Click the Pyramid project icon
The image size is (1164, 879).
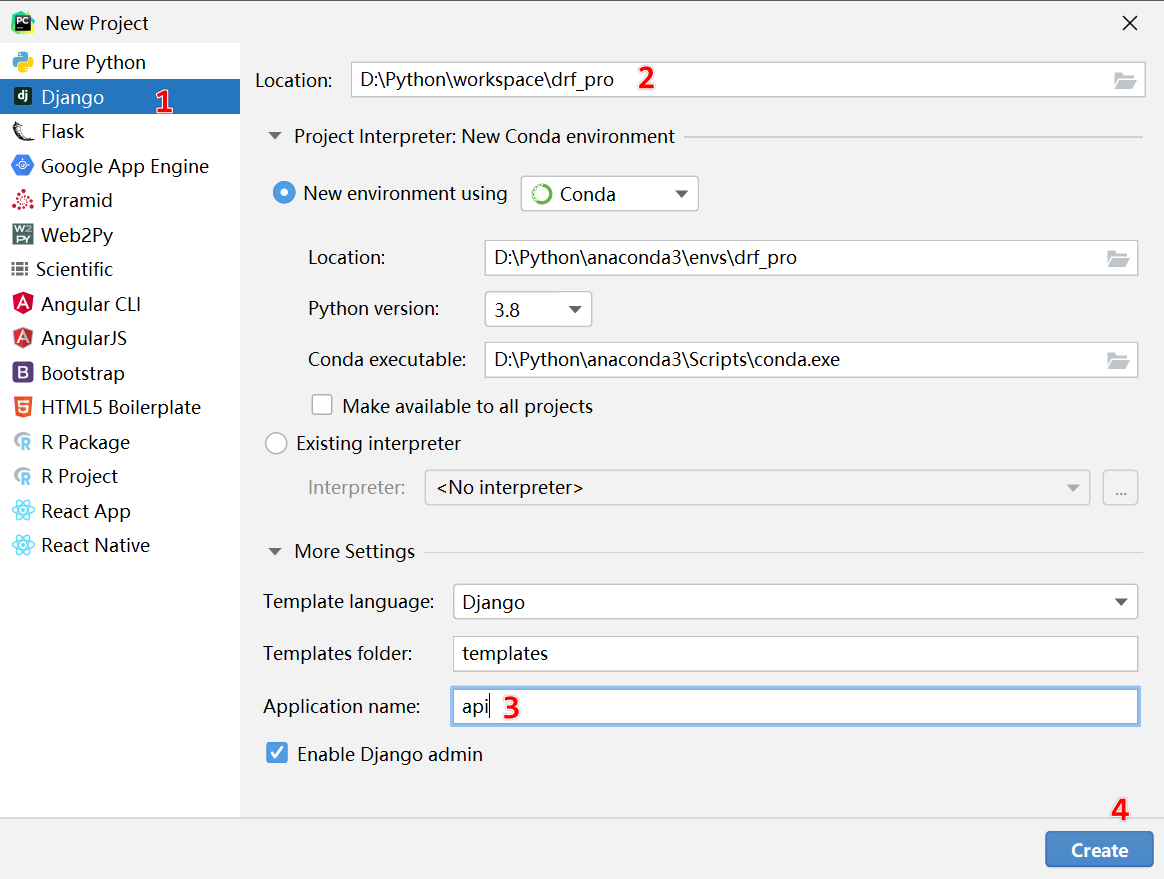(23, 200)
